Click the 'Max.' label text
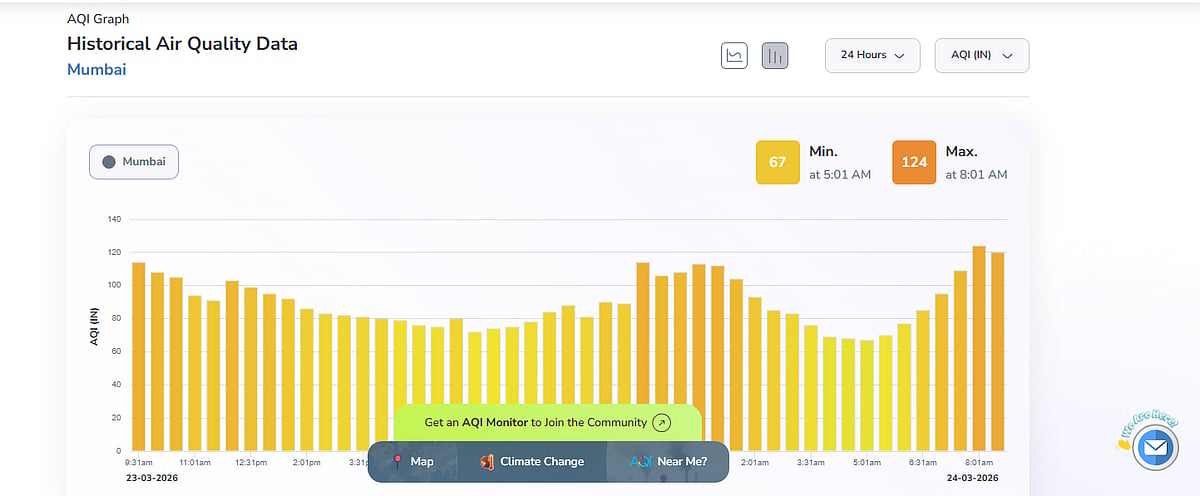Viewport: 1200px width, 496px height. [961, 152]
